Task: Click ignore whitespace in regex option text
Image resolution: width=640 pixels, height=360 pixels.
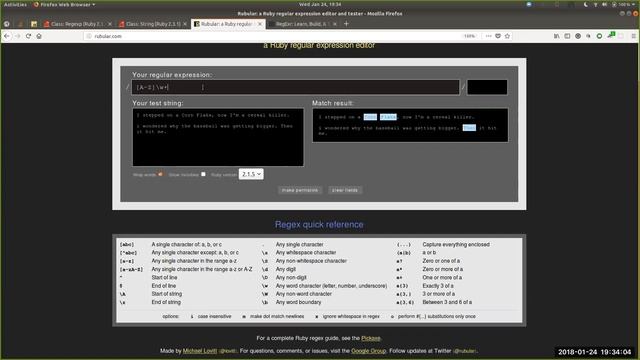Action: 351,316
